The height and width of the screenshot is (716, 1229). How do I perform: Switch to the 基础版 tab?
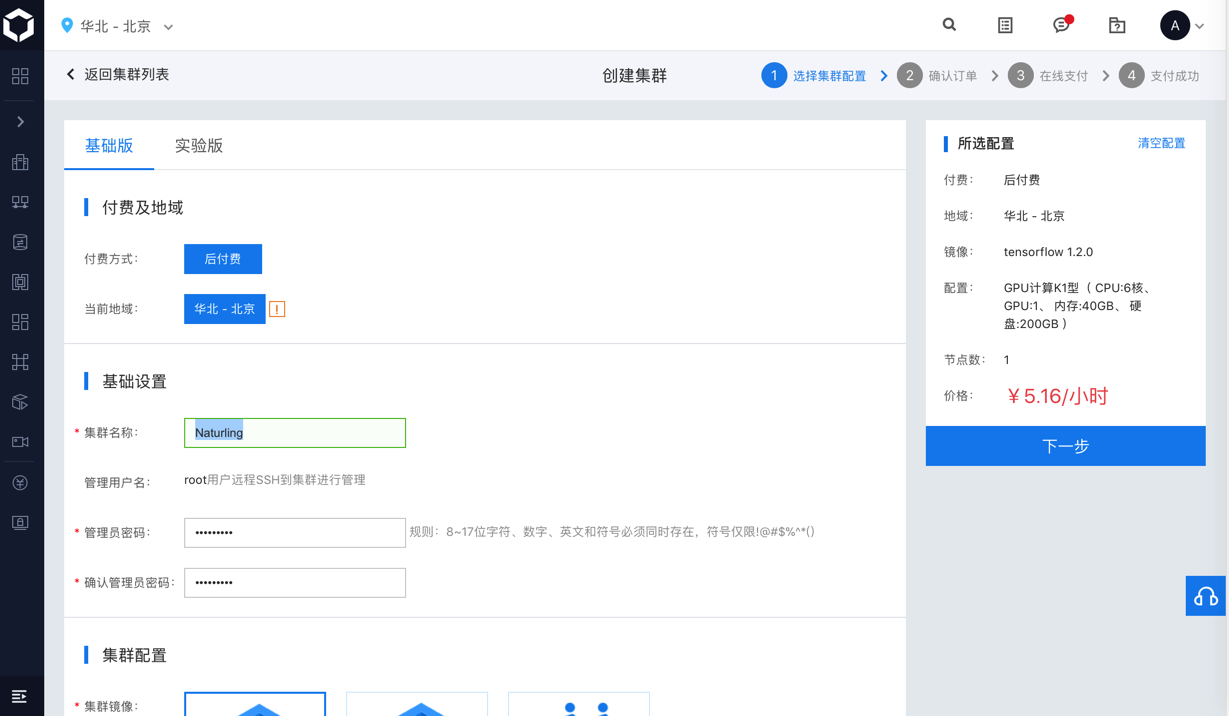point(109,146)
